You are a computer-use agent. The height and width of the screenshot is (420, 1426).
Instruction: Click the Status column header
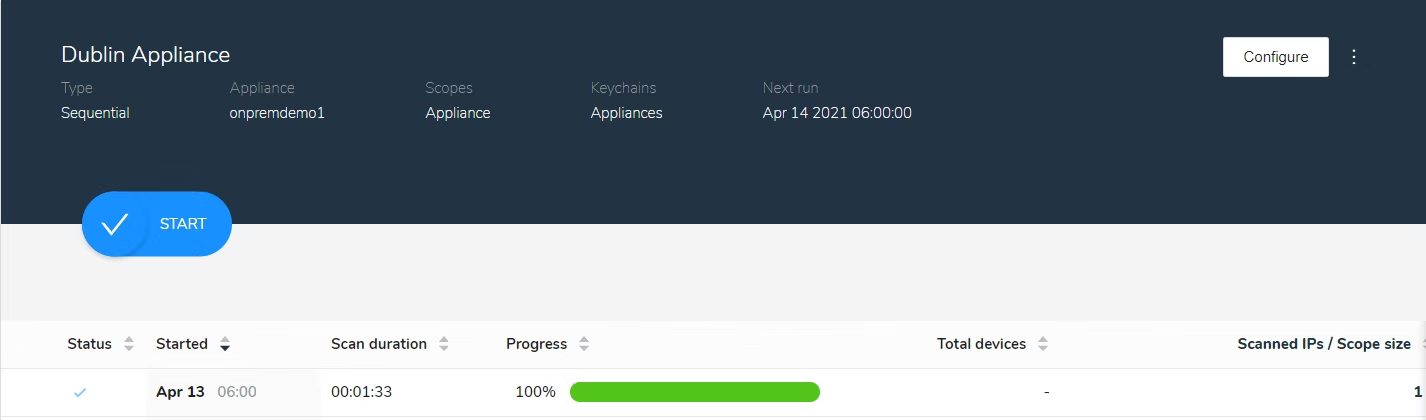point(90,344)
